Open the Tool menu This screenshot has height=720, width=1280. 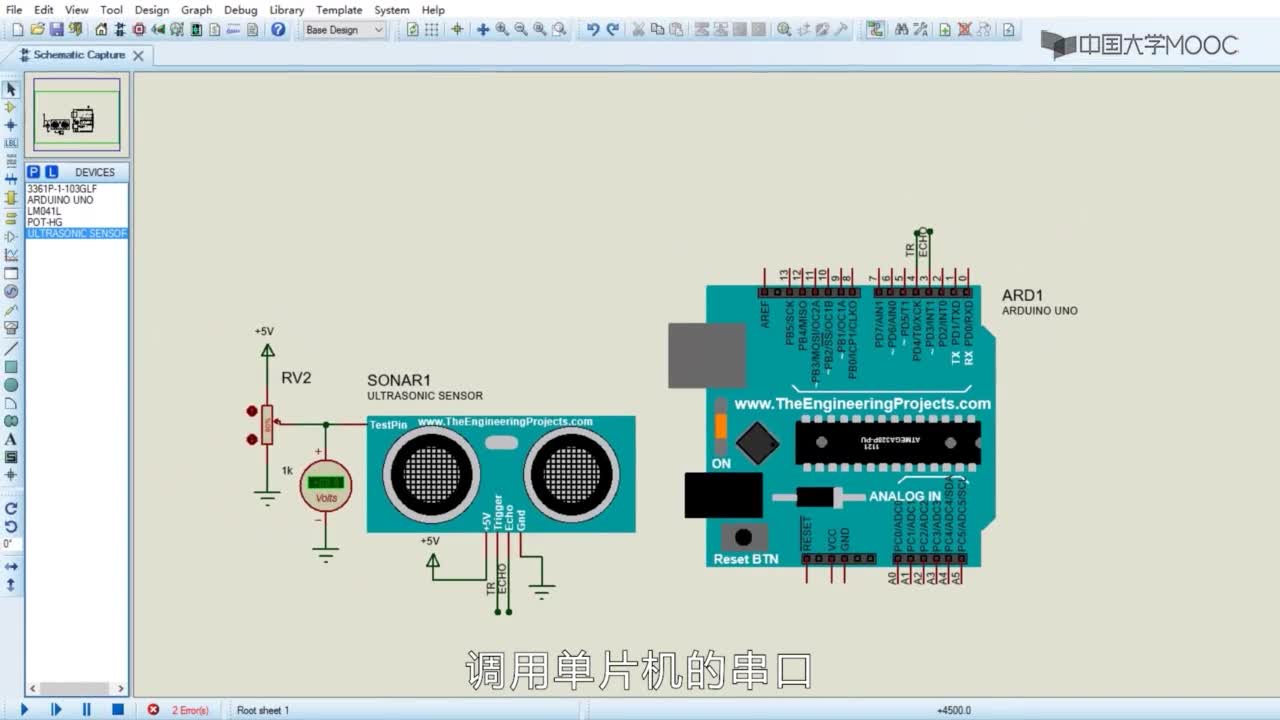click(111, 10)
